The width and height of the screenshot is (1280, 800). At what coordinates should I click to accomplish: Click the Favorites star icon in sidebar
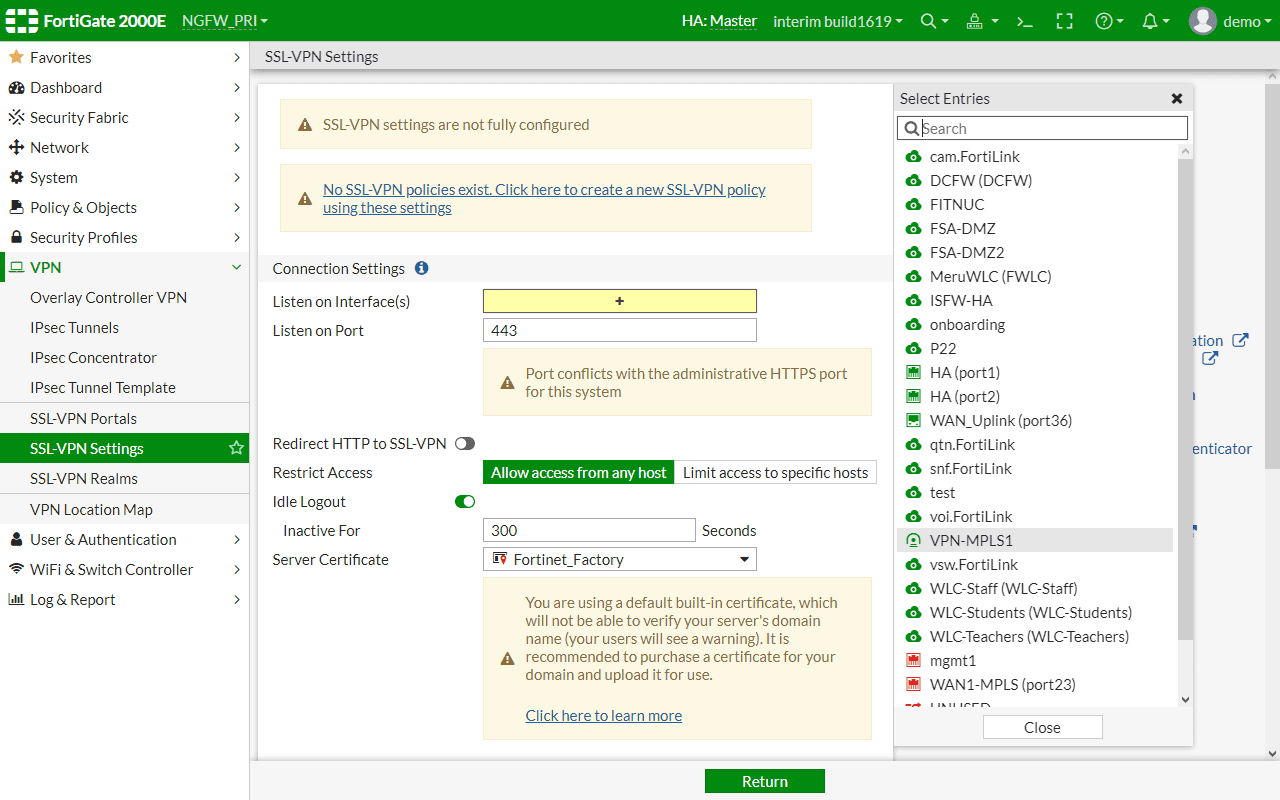16,57
